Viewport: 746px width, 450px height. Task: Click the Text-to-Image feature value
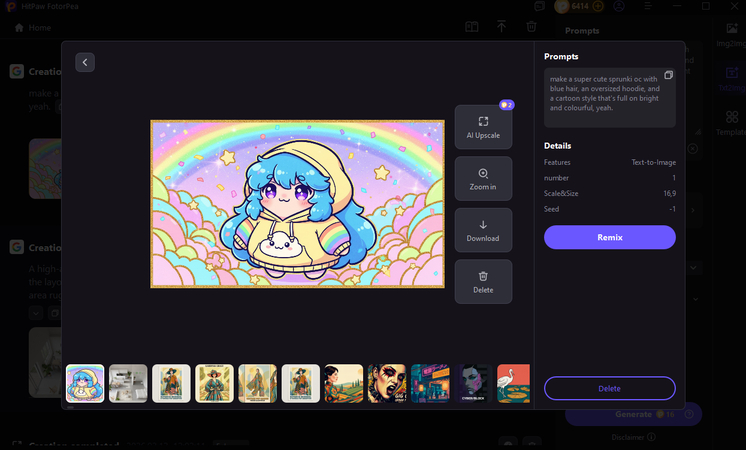click(653, 162)
